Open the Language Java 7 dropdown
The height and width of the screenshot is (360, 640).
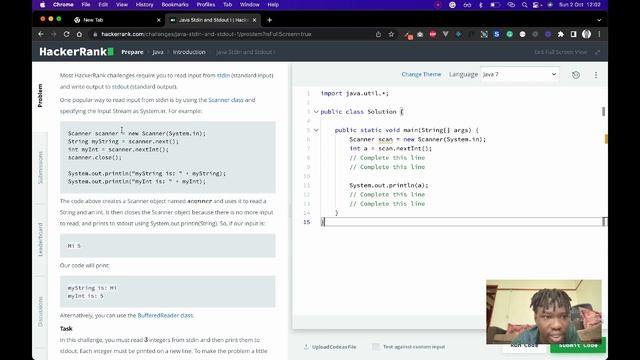click(520, 74)
